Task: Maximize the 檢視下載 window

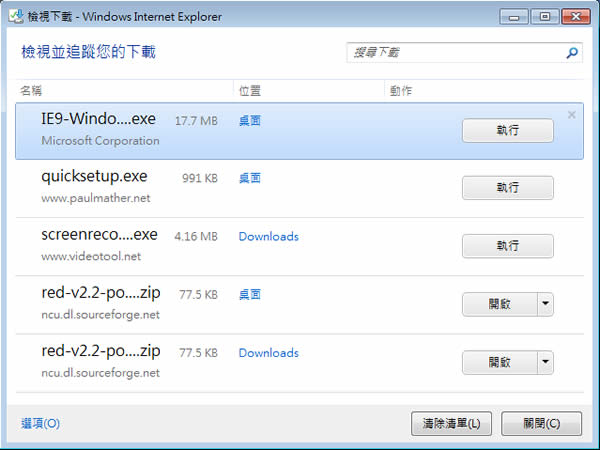Action: click(x=545, y=17)
